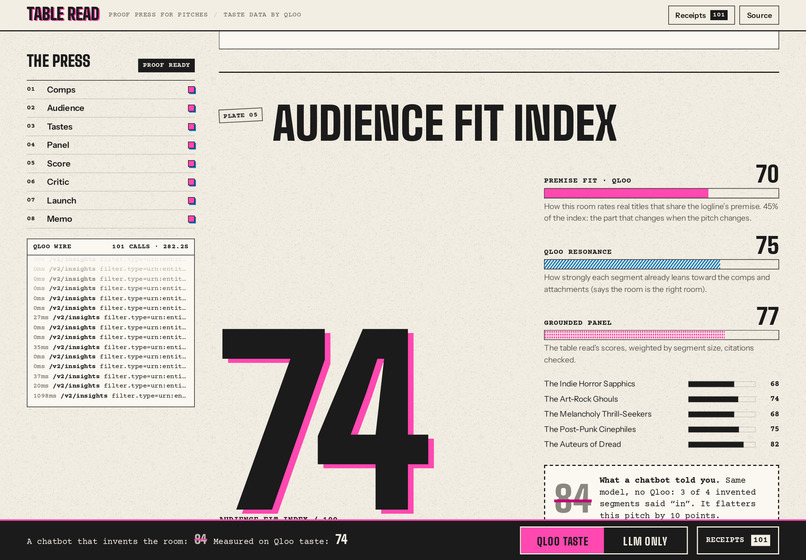Select The Post-Punk Cinephiles segment
The image size is (806, 560).
[x=661, y=429]
